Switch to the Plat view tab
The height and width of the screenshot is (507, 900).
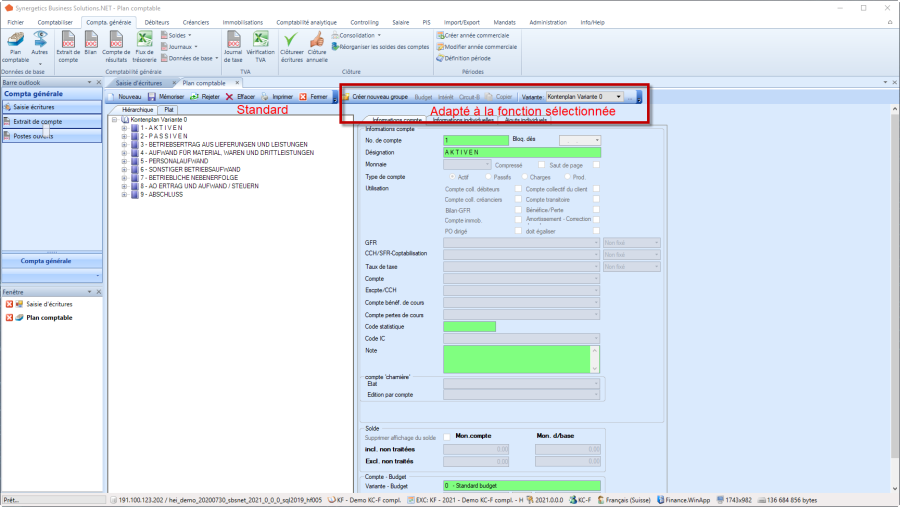170,109
